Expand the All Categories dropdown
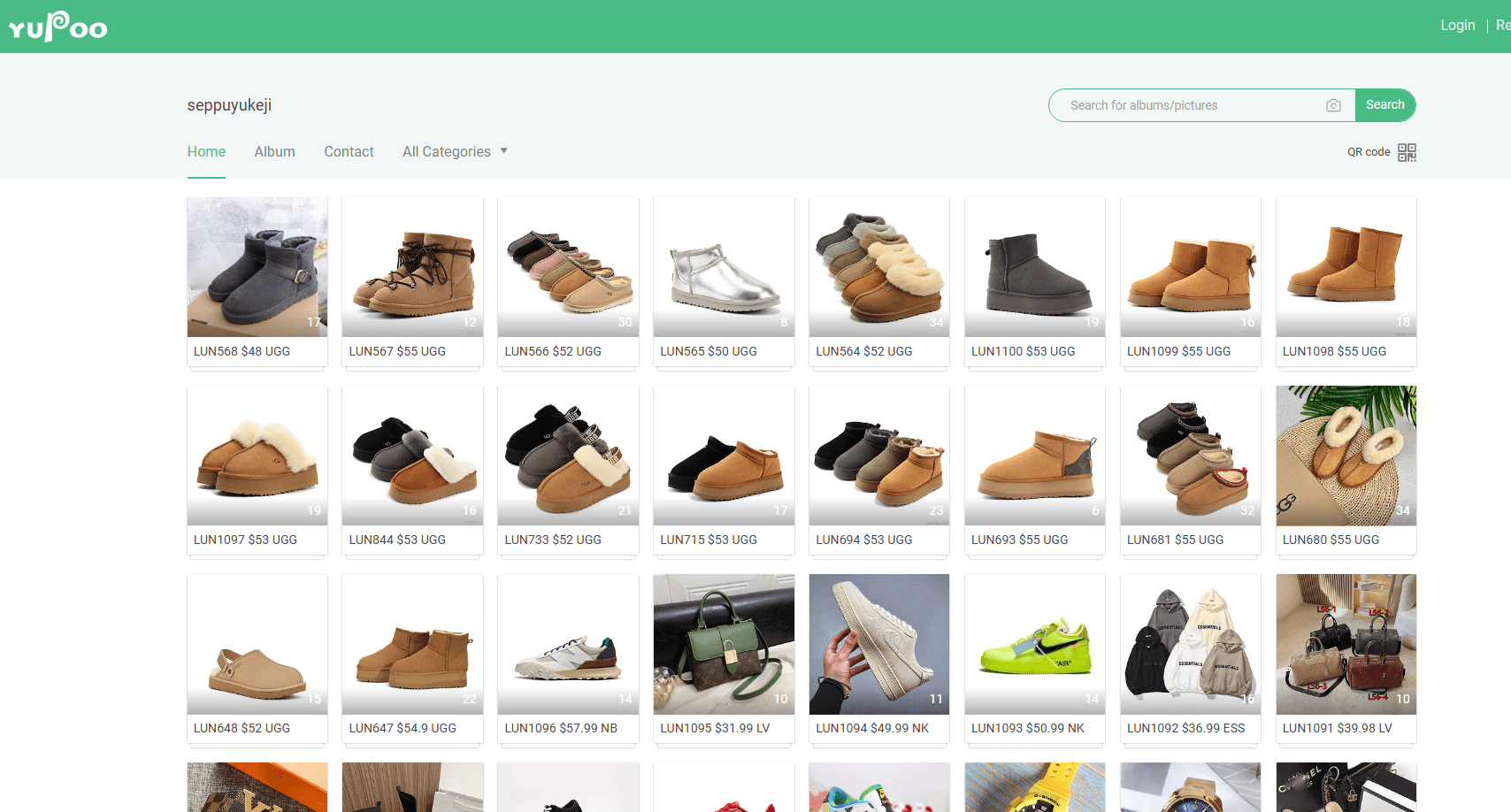This screenshot has height=812, width=1511. tap(455, 151)
